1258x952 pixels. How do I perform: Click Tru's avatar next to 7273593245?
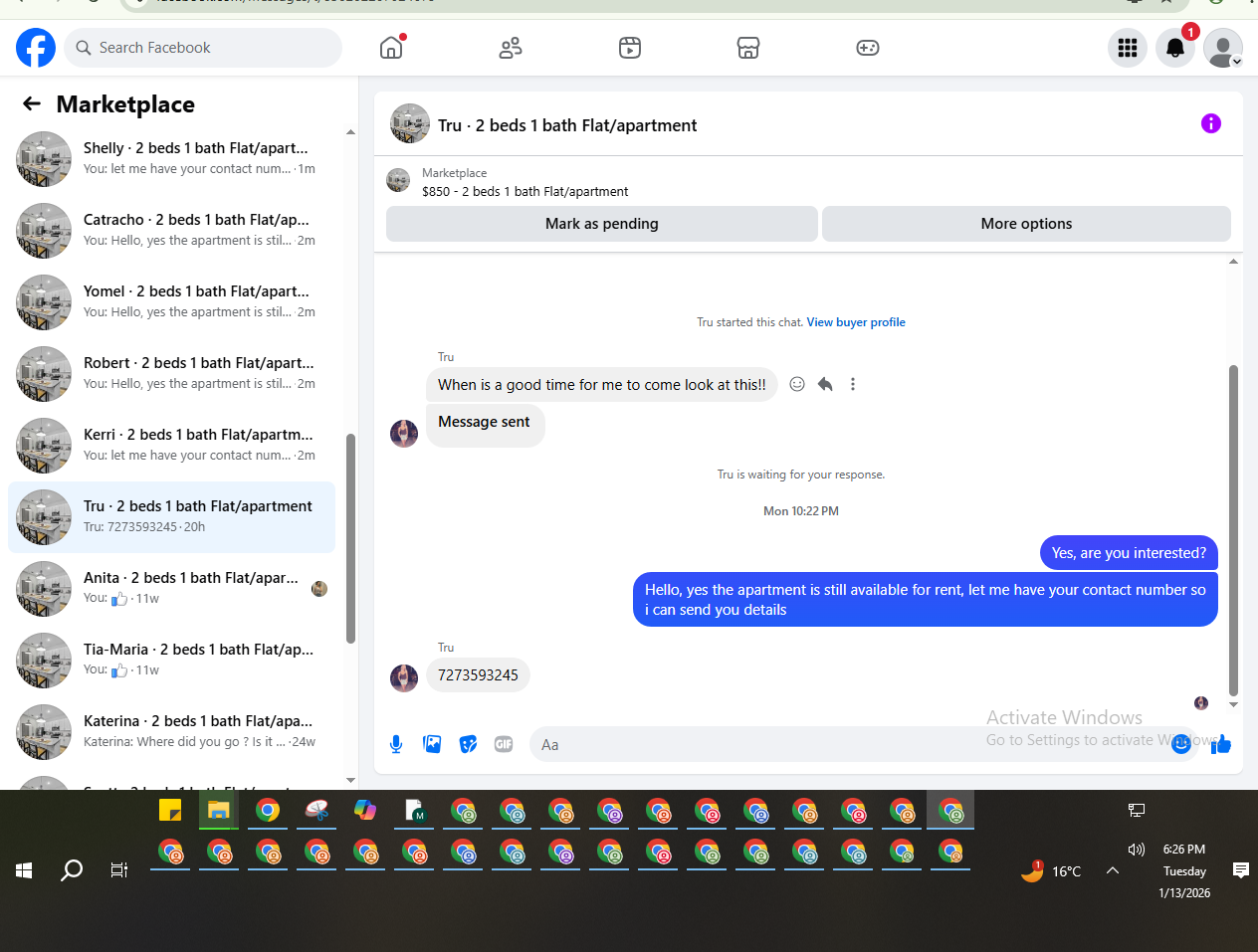point(404,678)
